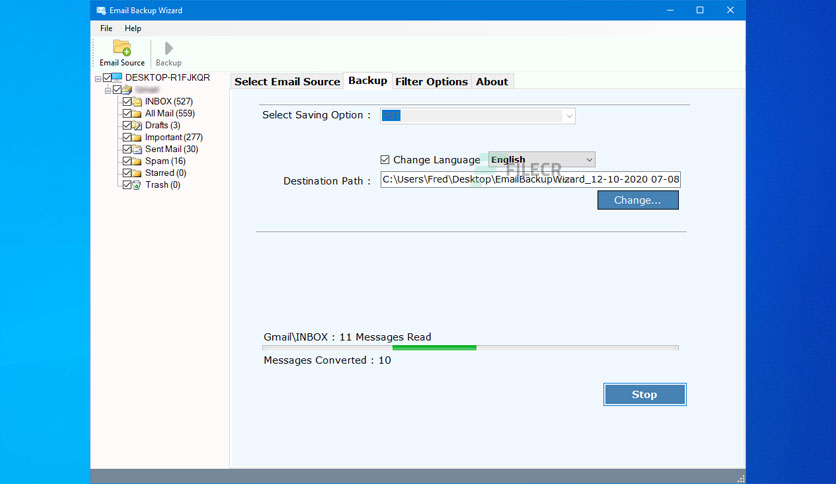The image size is (836, 484).
Task: Select the Trash (0) label
Action: pos(163,185)
